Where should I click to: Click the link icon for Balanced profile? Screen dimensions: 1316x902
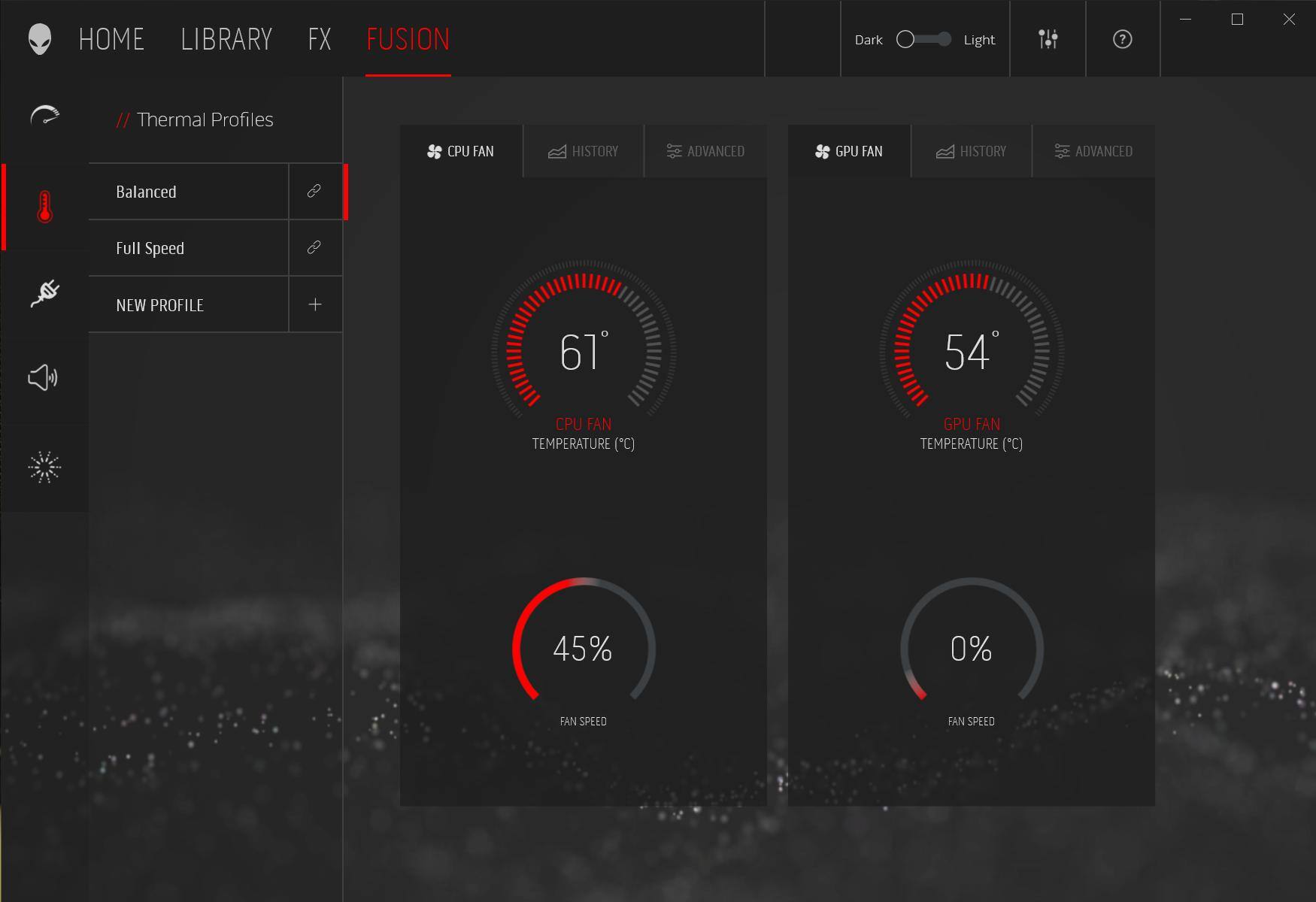point(314,192)
